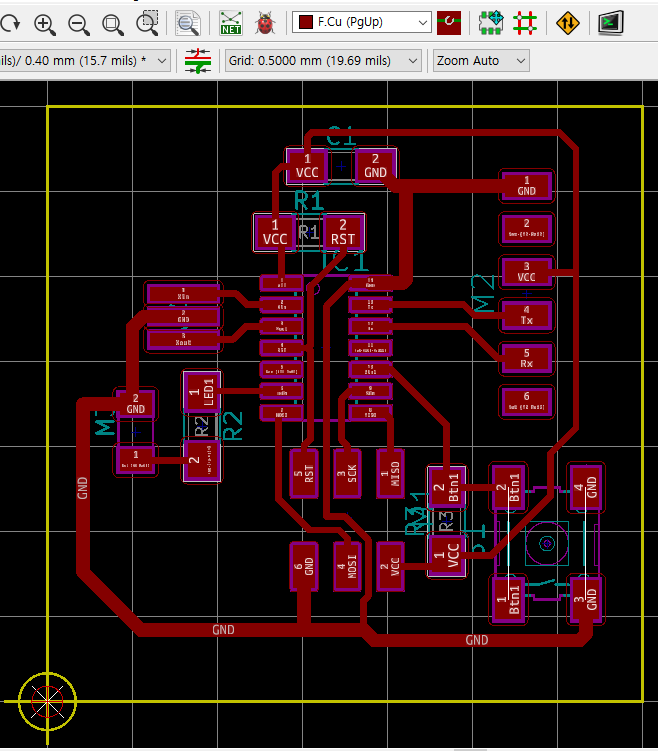Select resonator pad Xout
The width and height of the screenshot is (658, 751).
pos(183,339)
